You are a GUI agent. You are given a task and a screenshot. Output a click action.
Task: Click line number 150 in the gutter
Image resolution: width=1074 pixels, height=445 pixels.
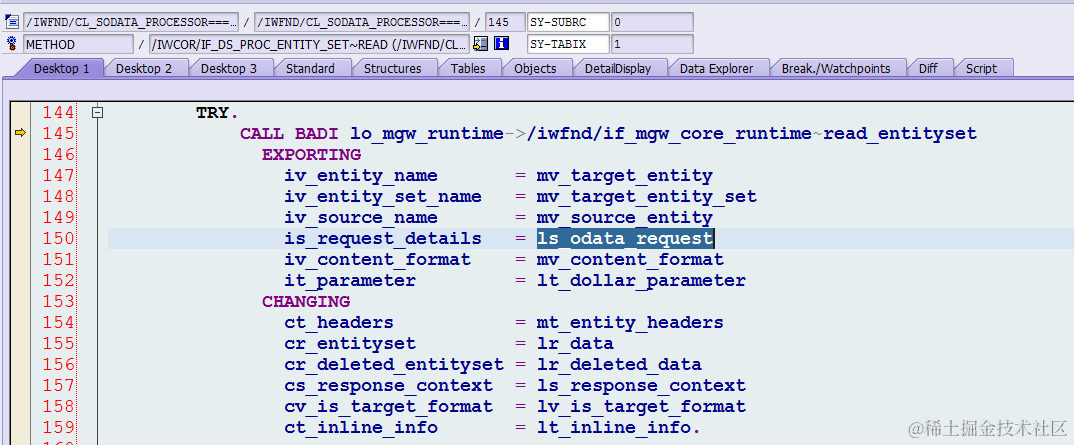tap(58, 238)
